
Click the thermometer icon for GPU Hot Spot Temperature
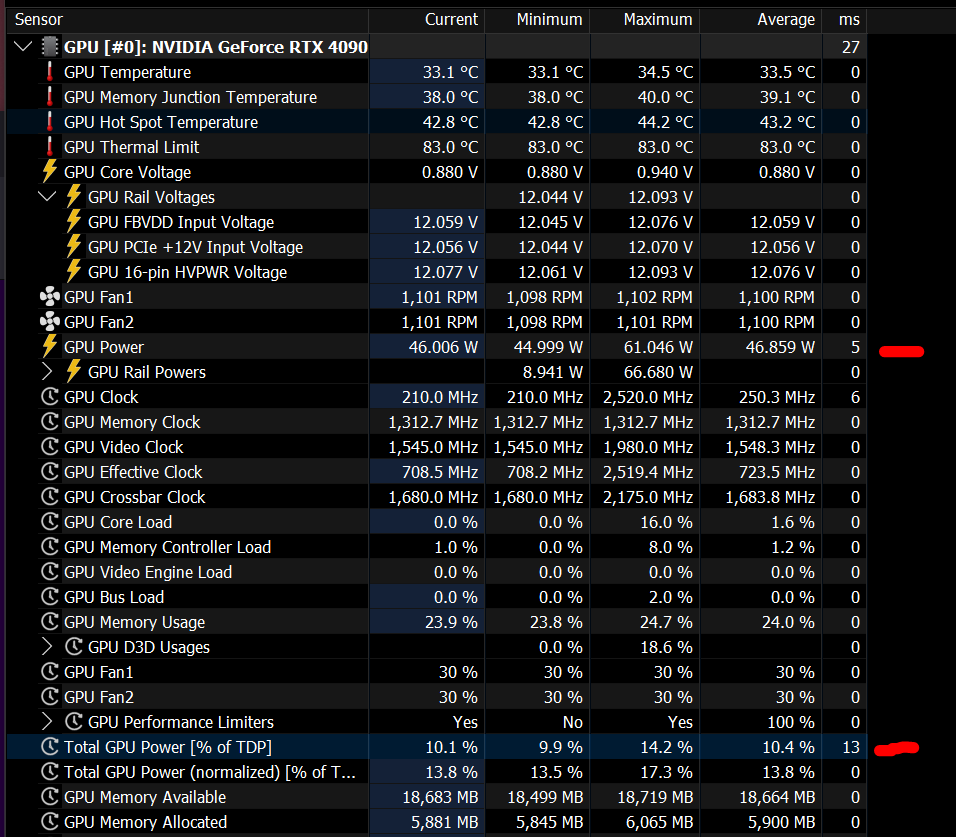click(x=49, y=121)
